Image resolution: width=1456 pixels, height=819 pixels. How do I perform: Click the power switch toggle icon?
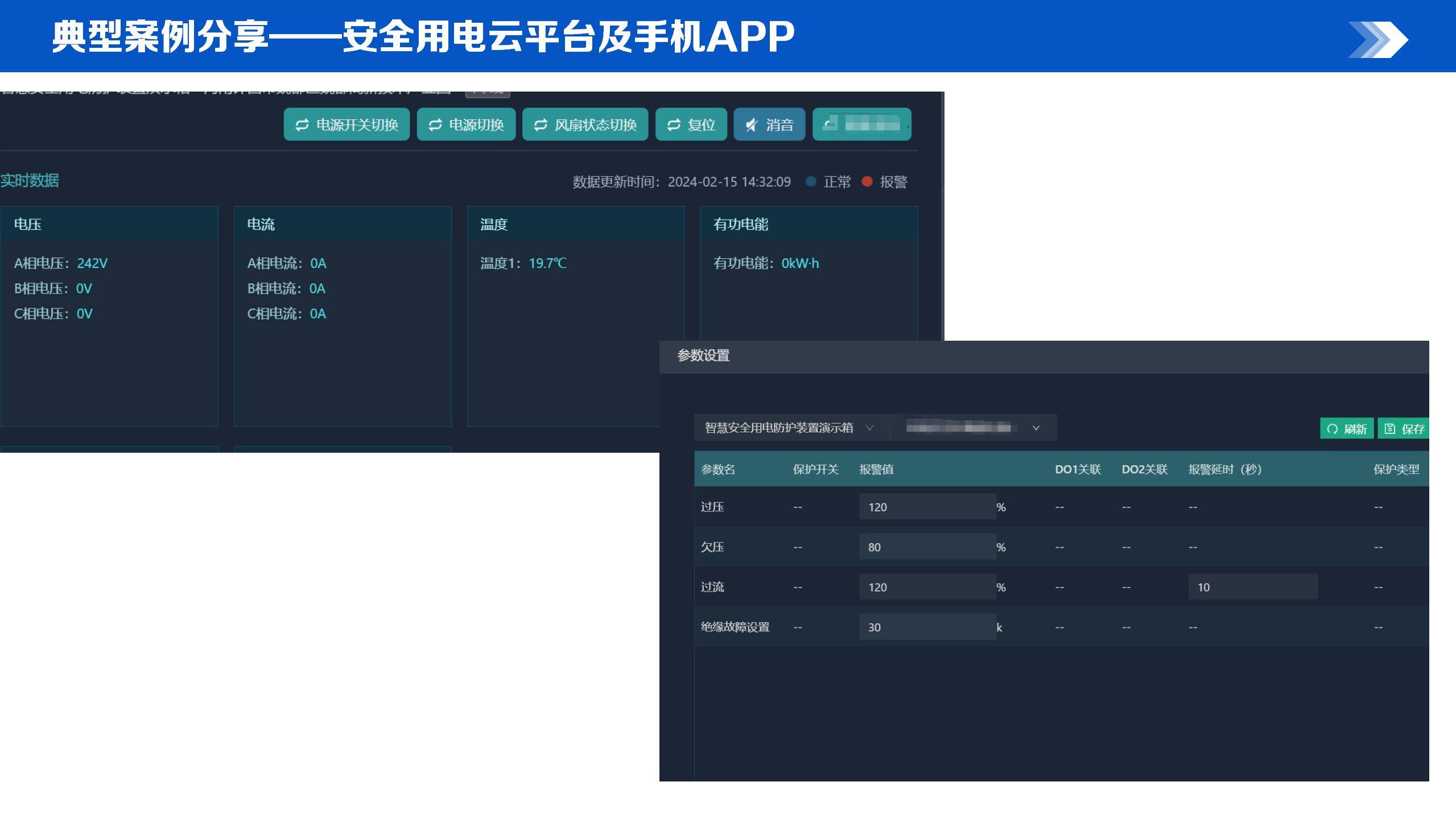302,125
